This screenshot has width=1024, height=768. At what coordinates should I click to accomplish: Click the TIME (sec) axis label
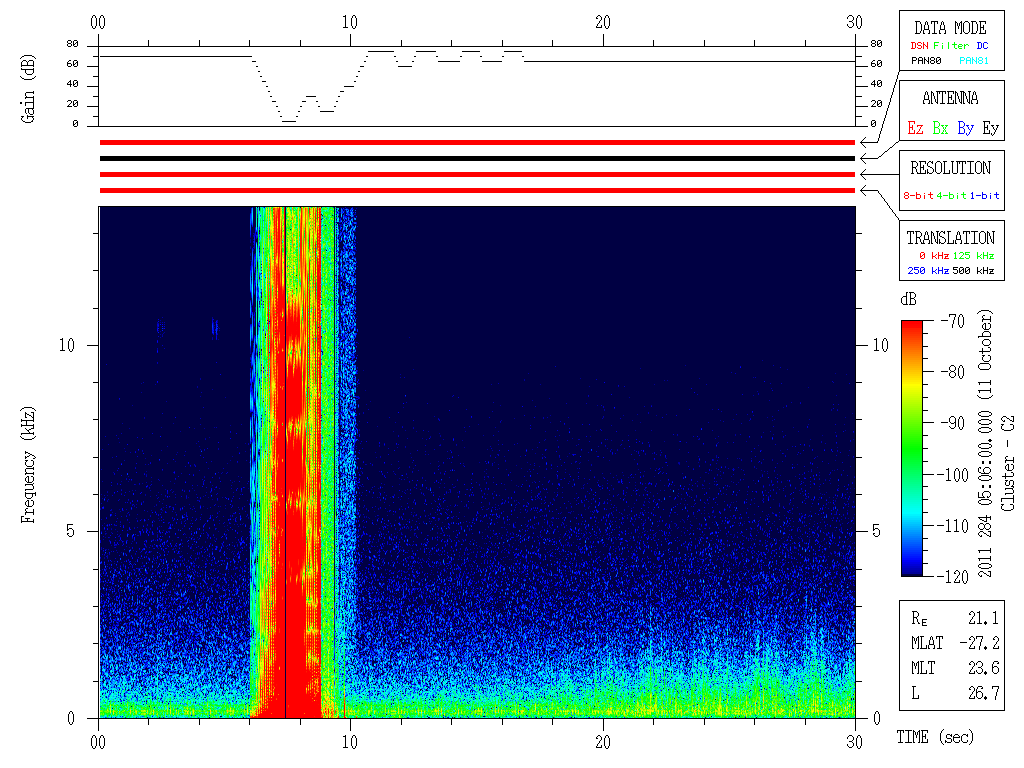935,738
